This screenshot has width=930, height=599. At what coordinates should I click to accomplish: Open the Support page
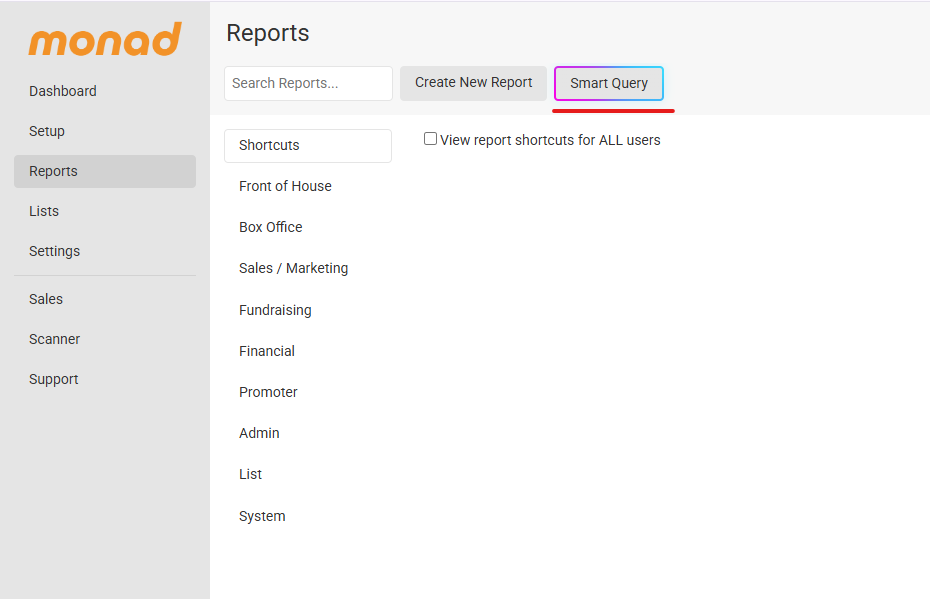(x=53, y=379)
